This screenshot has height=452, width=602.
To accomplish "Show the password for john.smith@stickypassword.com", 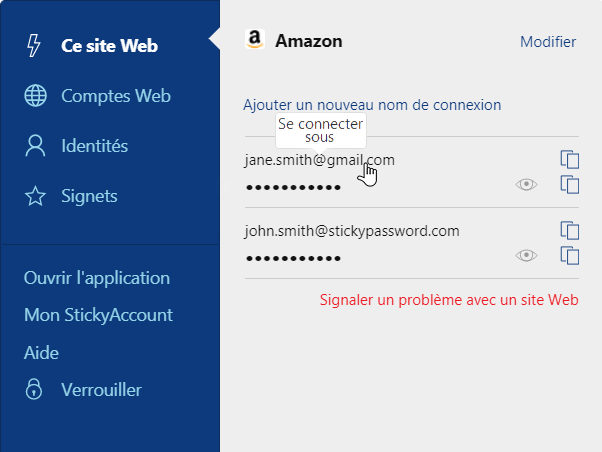I will click(526, 255).
